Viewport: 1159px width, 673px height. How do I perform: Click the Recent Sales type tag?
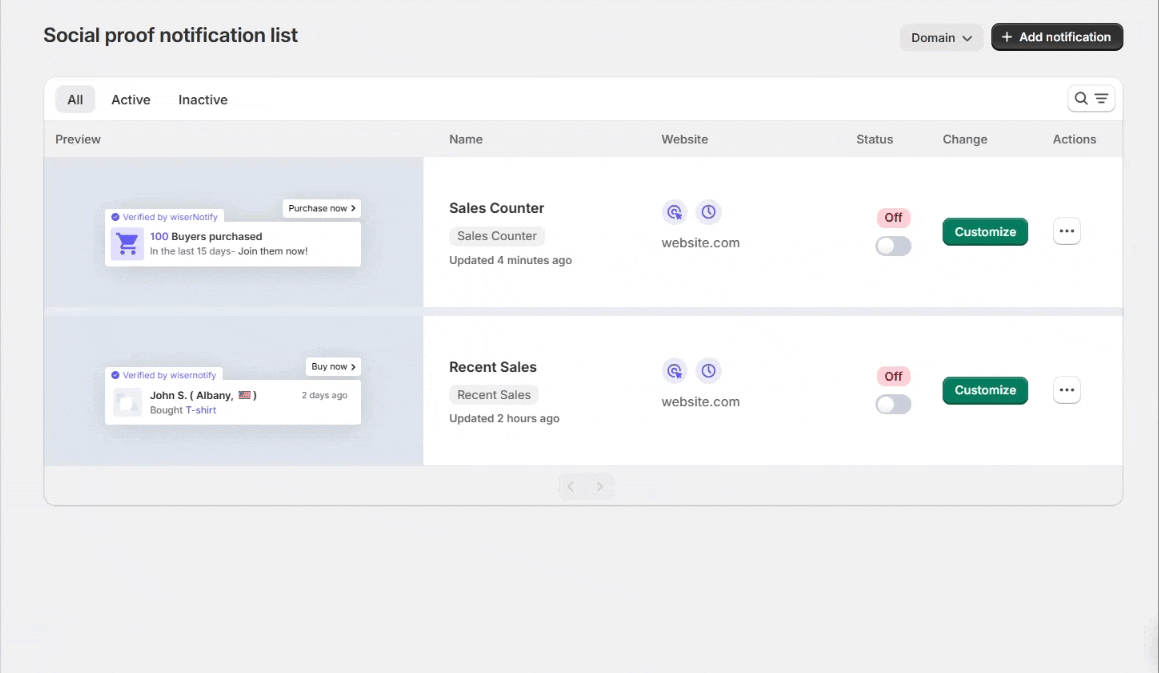pyautogui.click(x=494, y=395)
